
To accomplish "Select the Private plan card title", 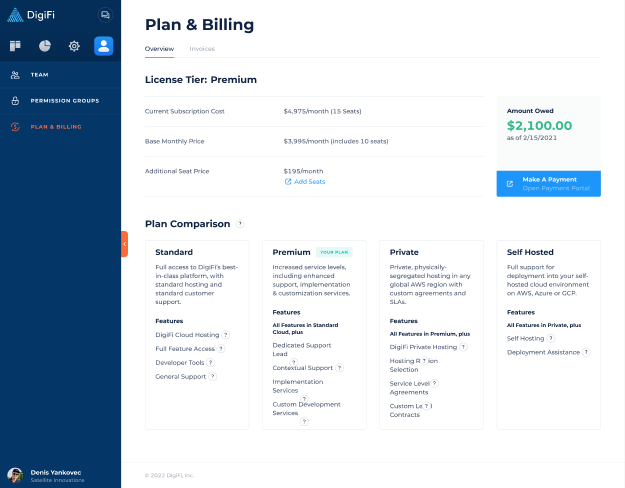I will pos(404,252).
